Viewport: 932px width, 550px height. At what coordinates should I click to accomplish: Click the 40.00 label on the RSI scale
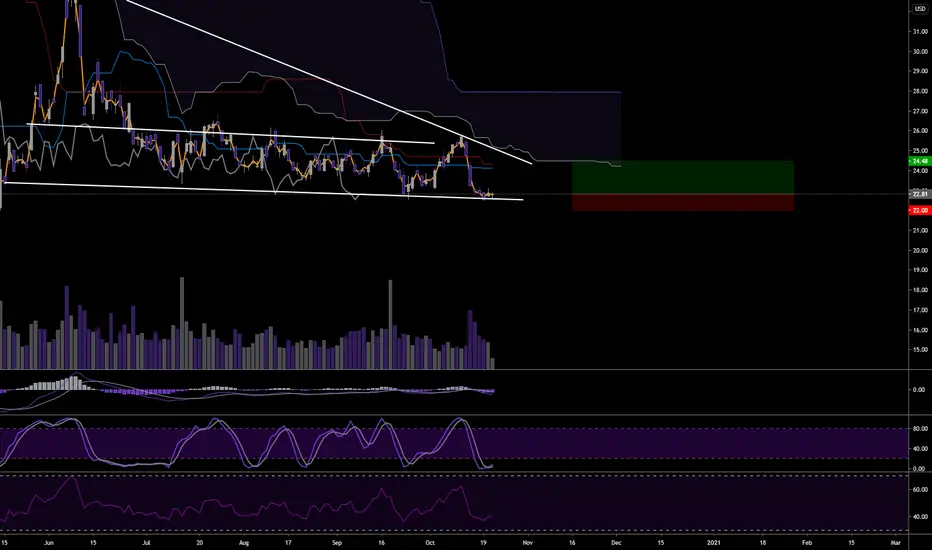[x=920, y=517]
